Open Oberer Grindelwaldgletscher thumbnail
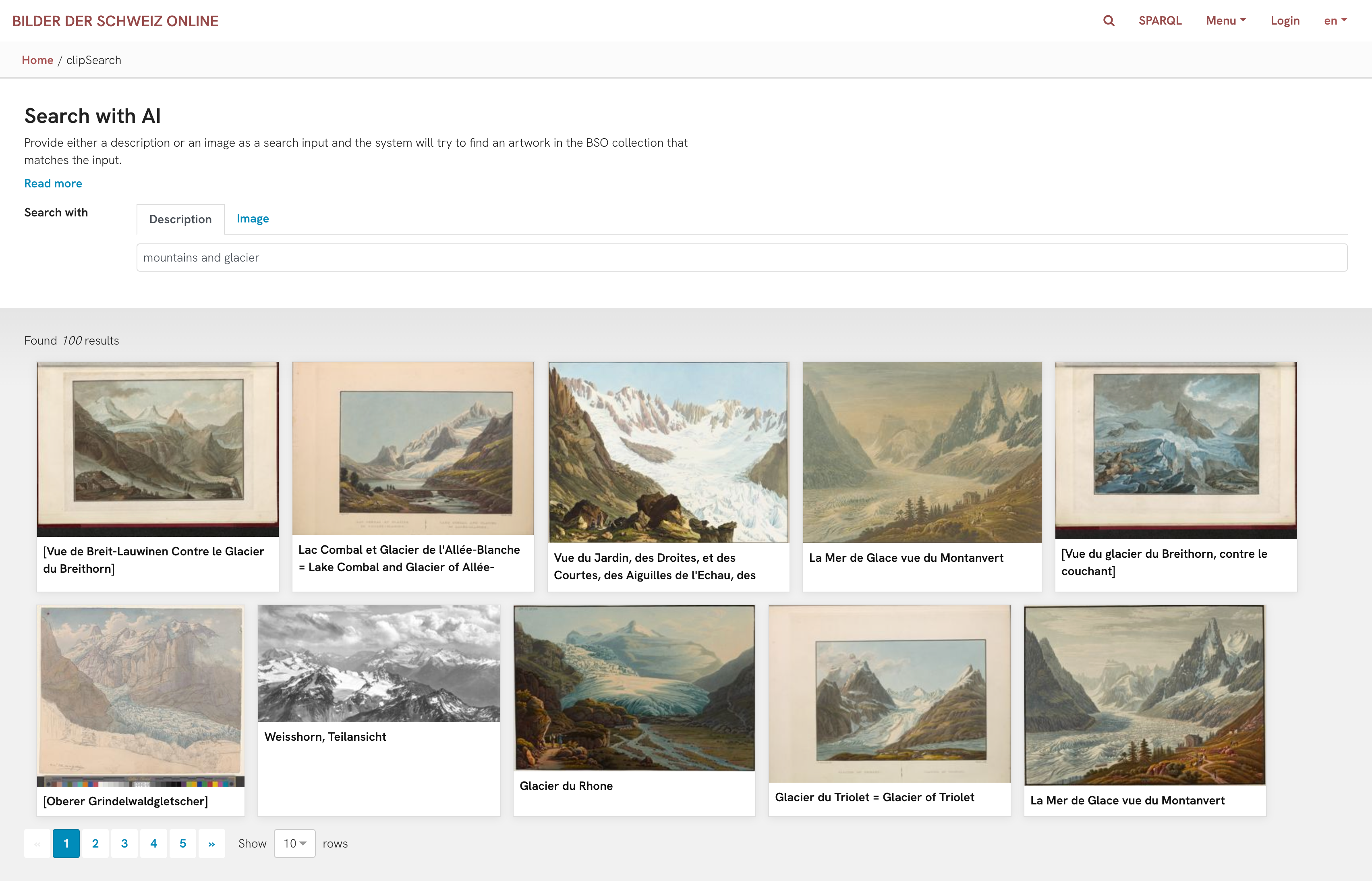1372x881 pixels. [141, 696]
